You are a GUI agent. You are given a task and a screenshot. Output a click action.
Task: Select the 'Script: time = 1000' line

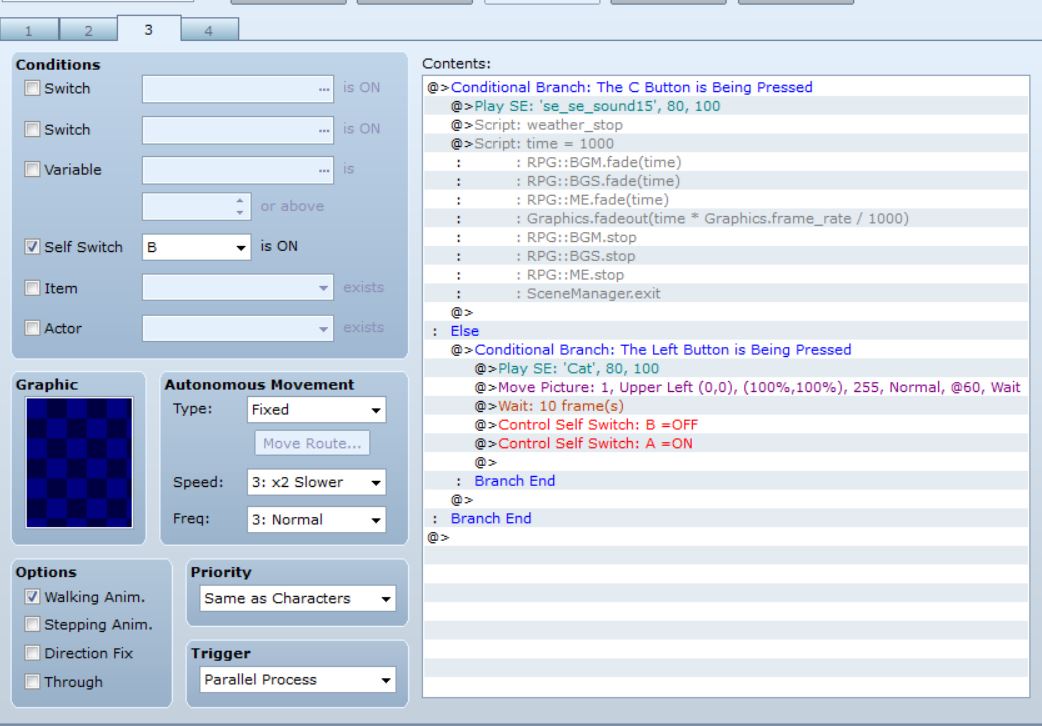coord(726,144)
